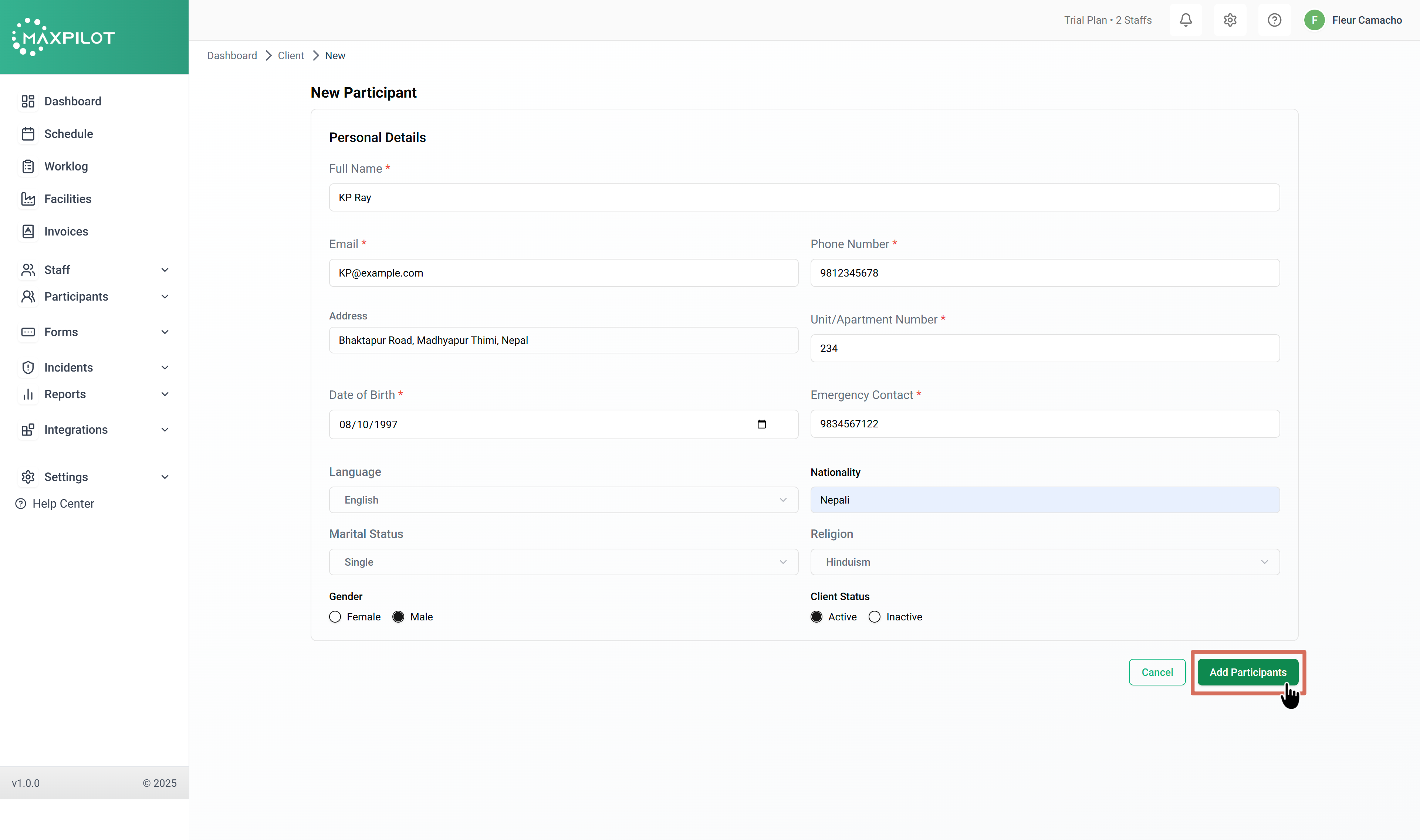Screen dimensions: 1420x840
Task: Click into the Full Name field
Action: point(804,197)
